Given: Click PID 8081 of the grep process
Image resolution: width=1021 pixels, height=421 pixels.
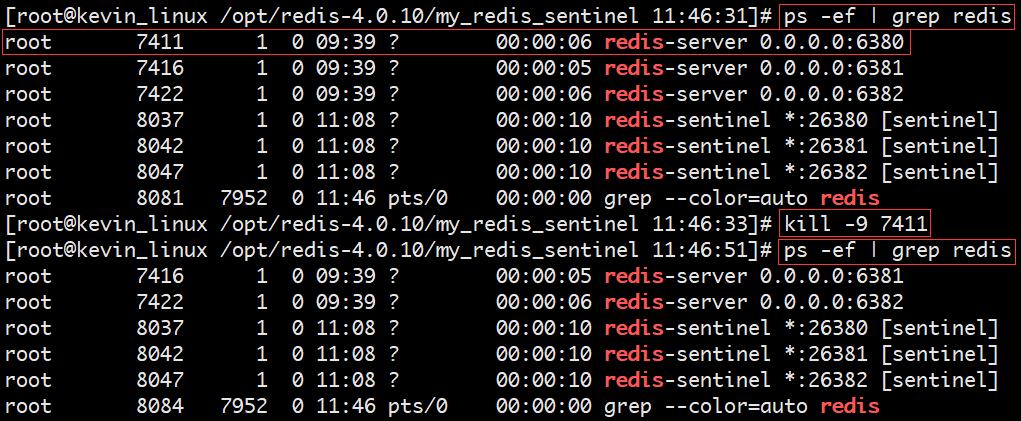Looking at the screenshot, I should point(160,198).
